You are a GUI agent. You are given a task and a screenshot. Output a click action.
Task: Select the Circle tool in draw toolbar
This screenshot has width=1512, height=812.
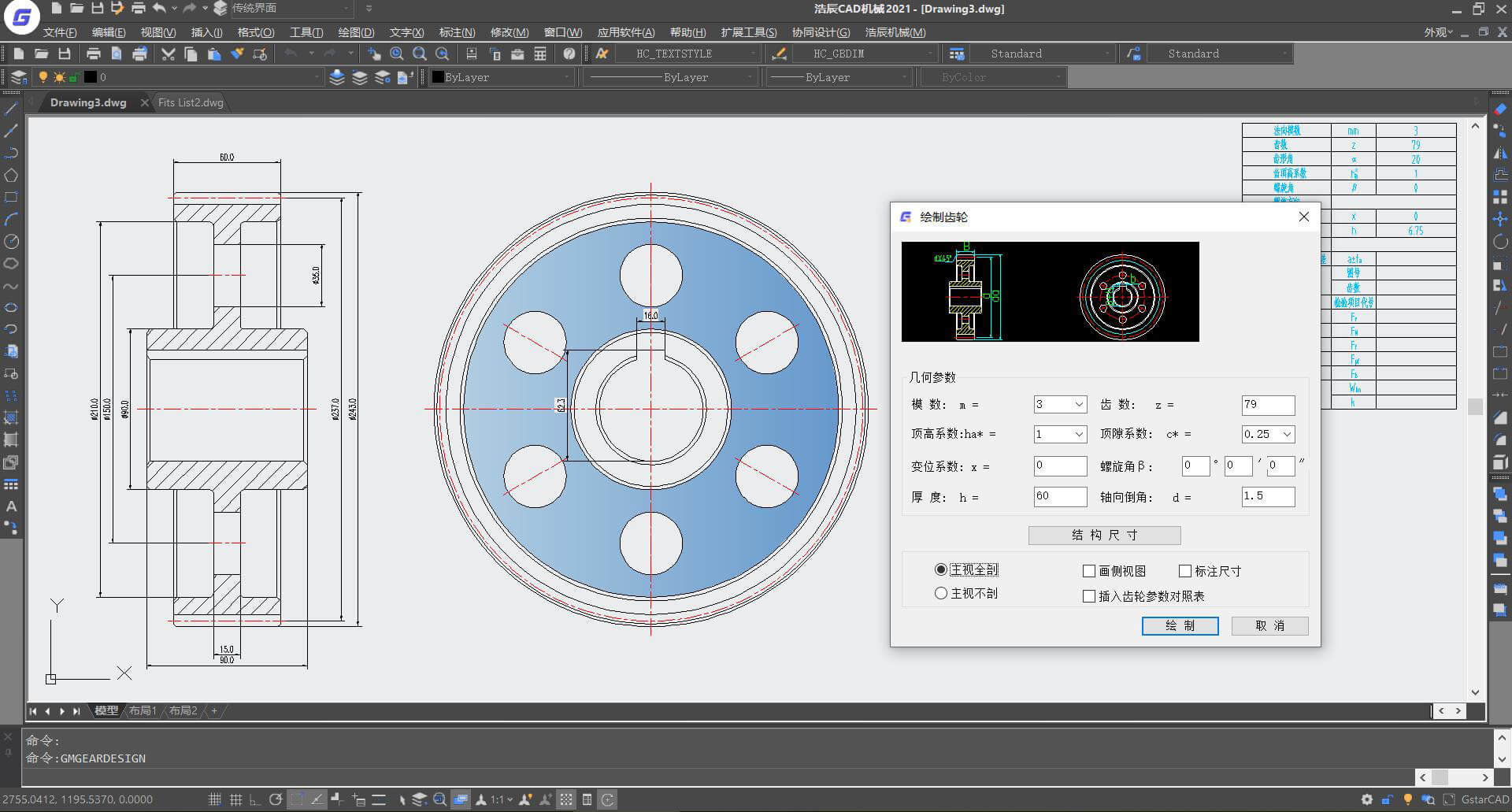tap(11, 241)
